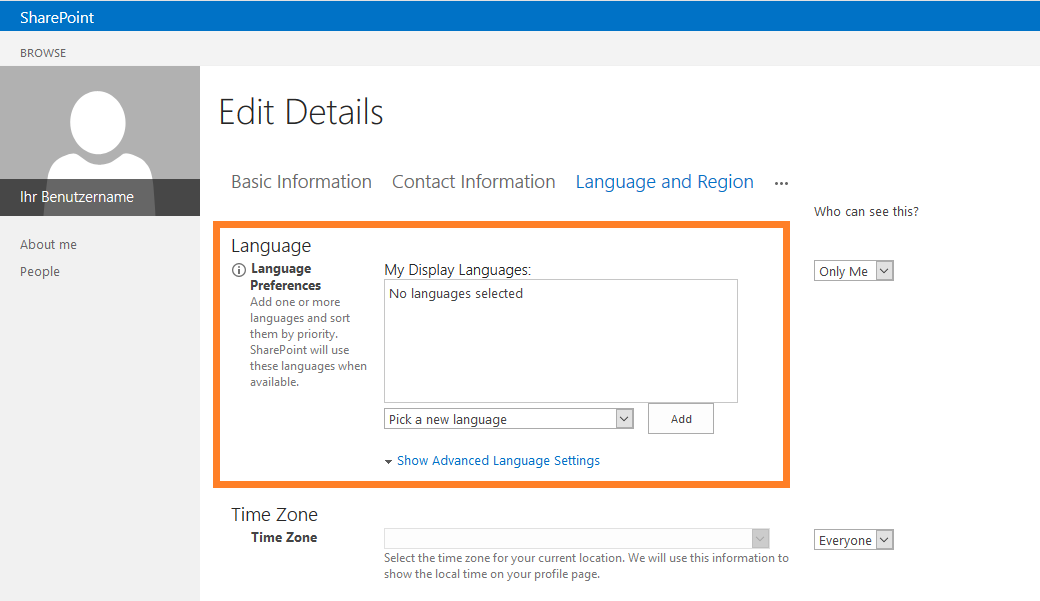Click the Time Zone section heading

pos(274,515)
